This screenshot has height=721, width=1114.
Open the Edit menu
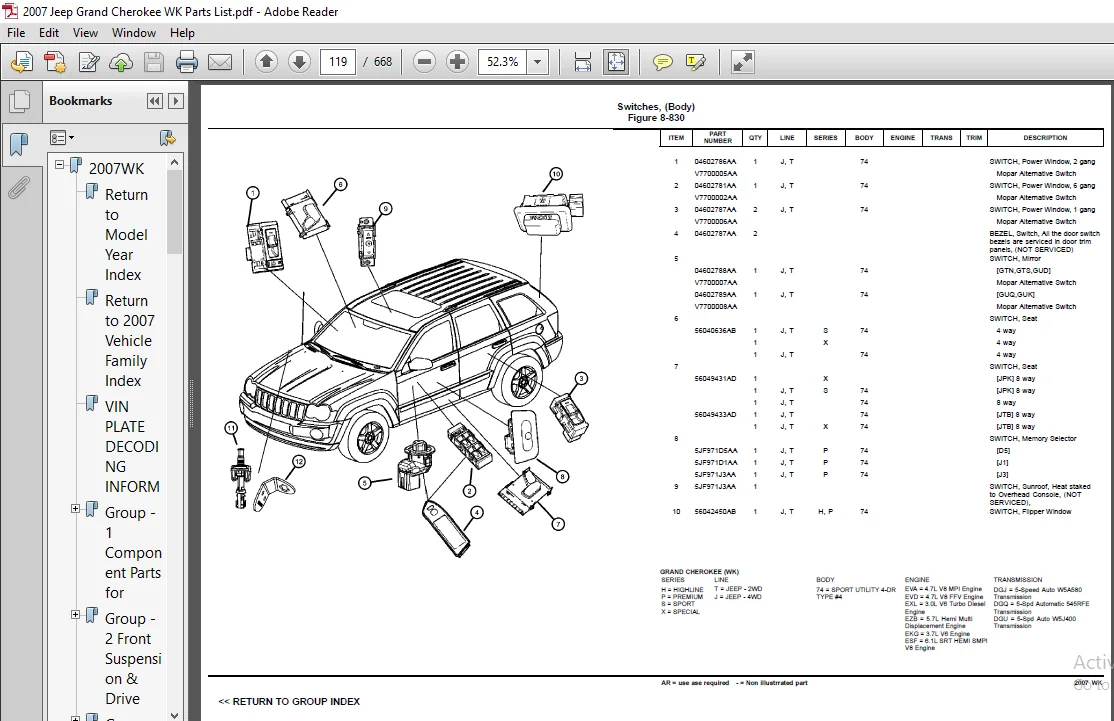tap(48, 33)
